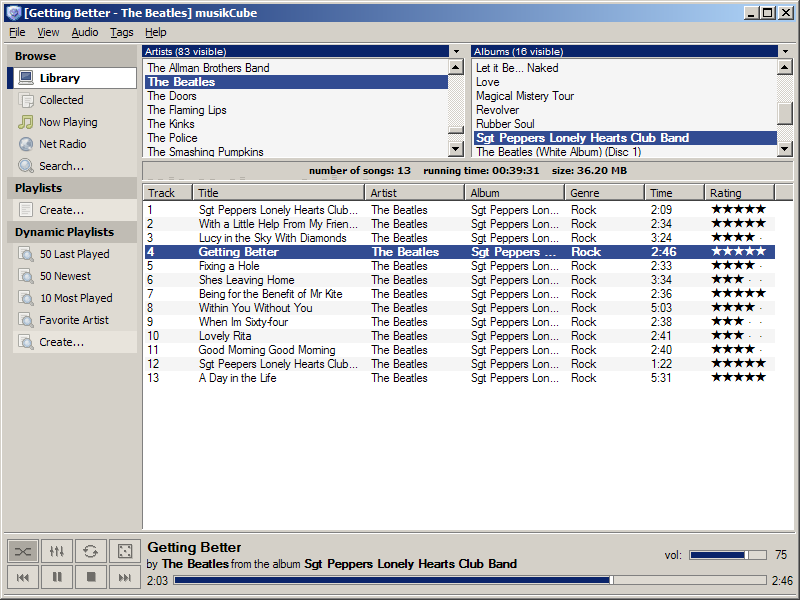
Task: Select Let it Be... Naked album
Action: point(625,68)
